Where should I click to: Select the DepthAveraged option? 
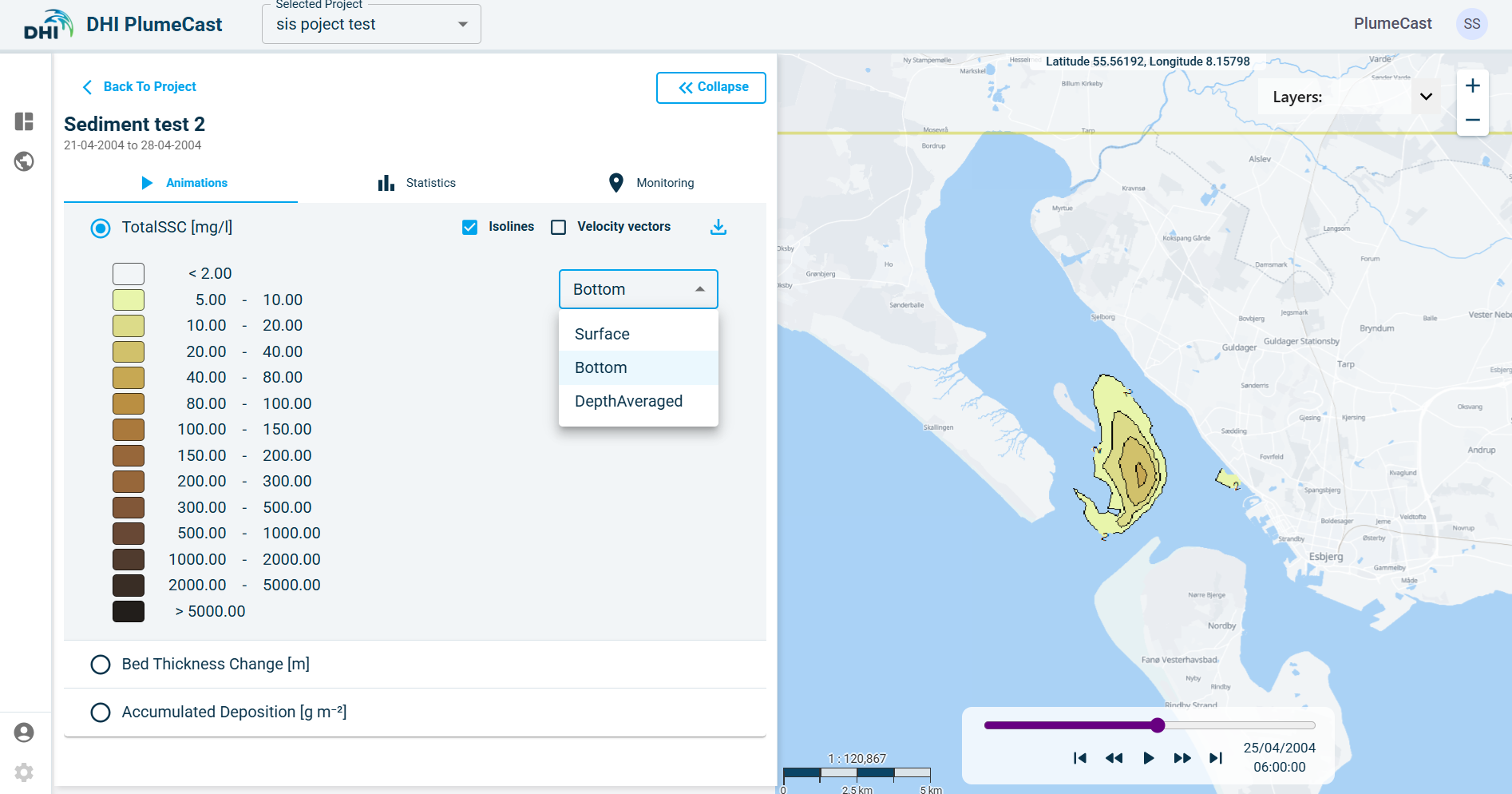[628, 401]
